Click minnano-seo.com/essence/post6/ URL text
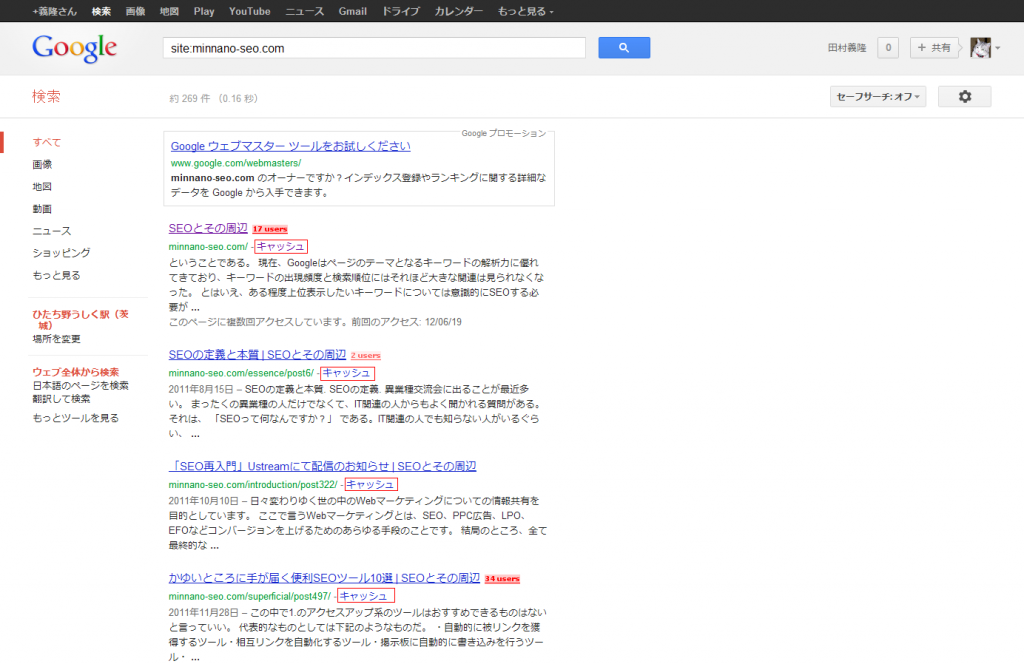The height and width of the screenshot is (664, 1024). click(x=241, y=373)
